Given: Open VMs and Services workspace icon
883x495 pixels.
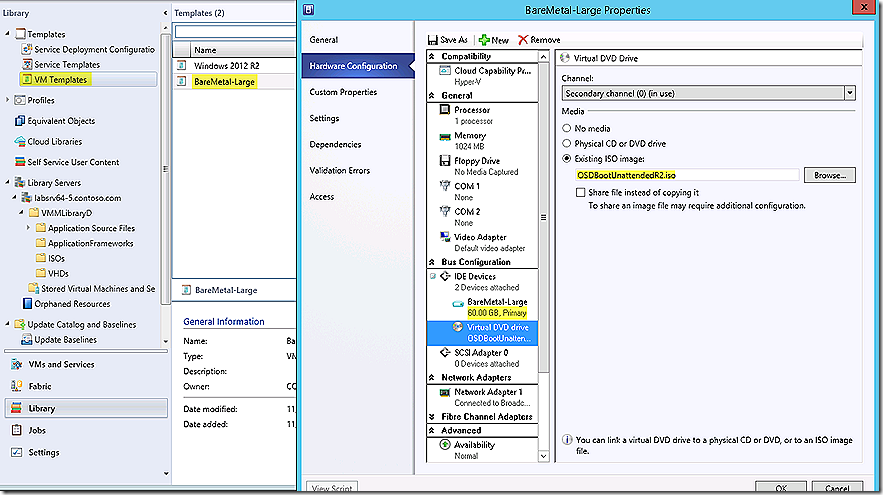Looking at the screenshot, I should tap(16, 364).
